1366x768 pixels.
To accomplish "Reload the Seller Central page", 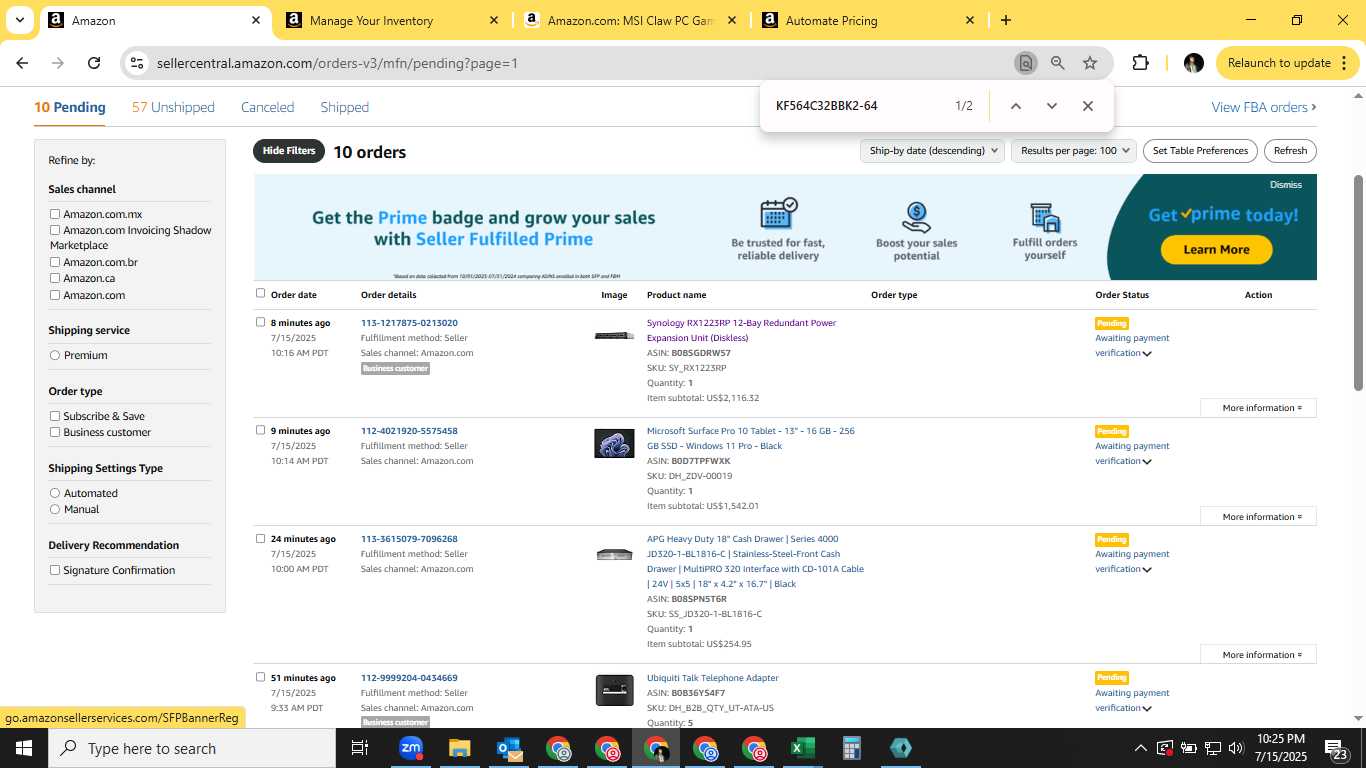I will click(94, 63).
